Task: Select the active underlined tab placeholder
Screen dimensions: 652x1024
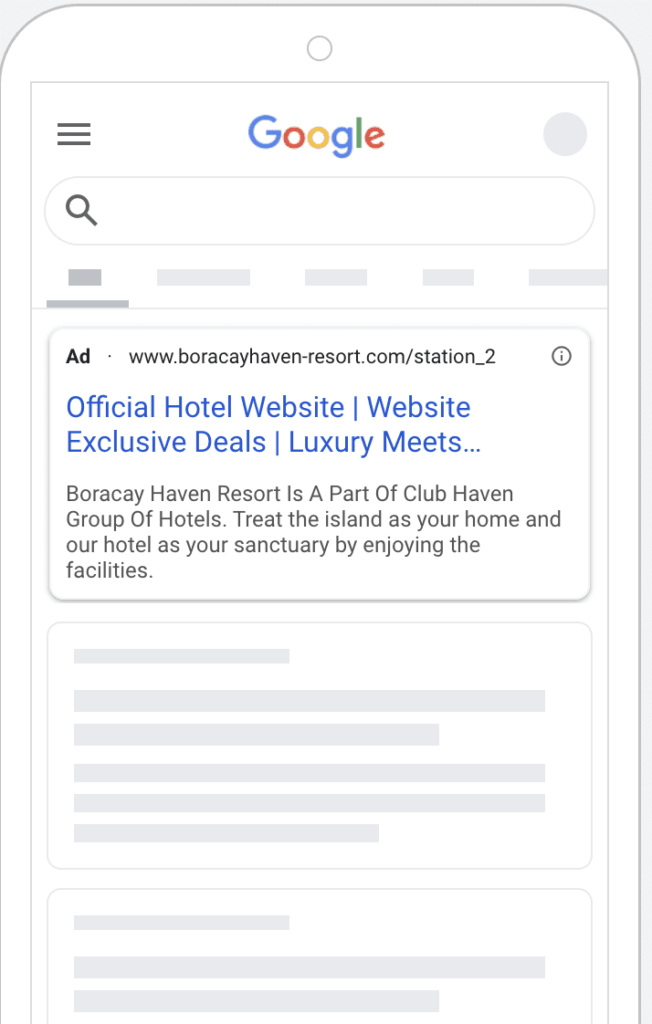Action: tap(85, 278)
